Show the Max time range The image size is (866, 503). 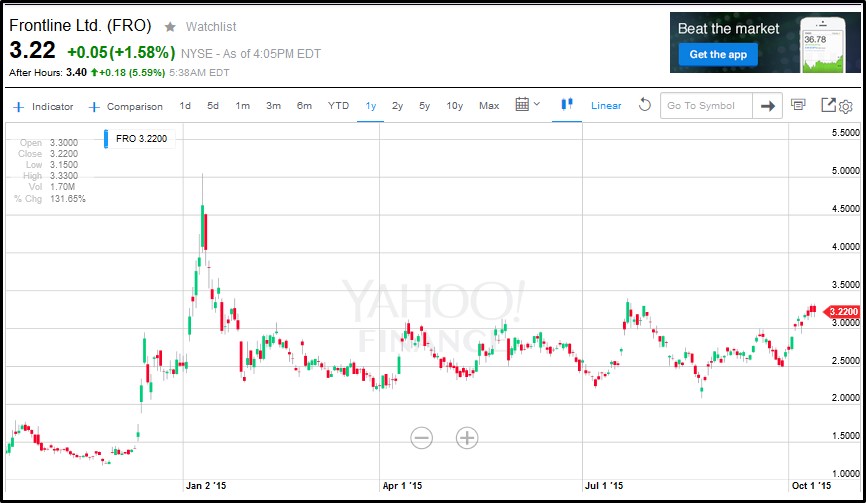489,105
